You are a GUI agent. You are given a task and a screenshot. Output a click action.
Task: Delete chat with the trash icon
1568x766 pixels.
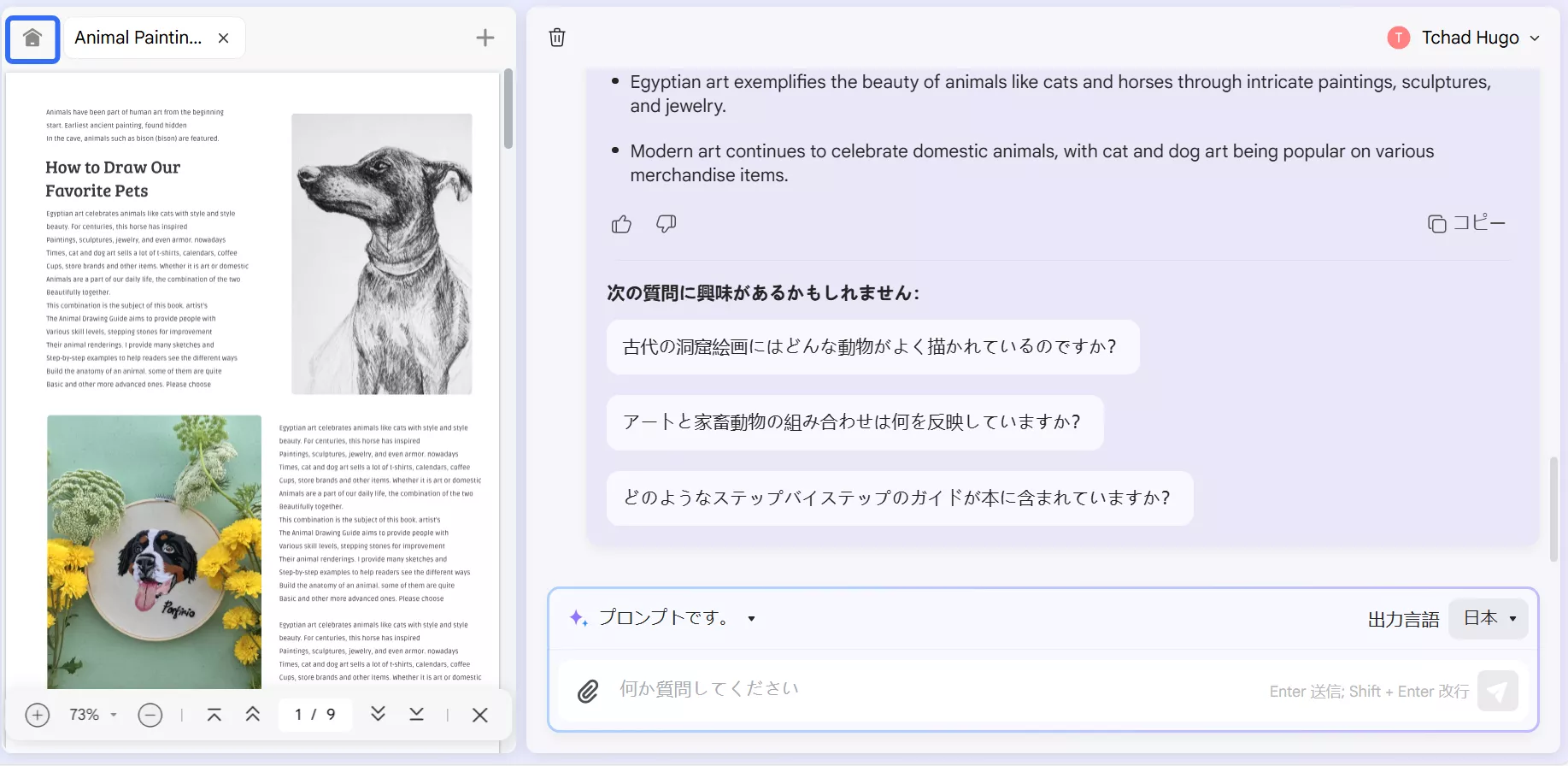(x=557, y=38)
